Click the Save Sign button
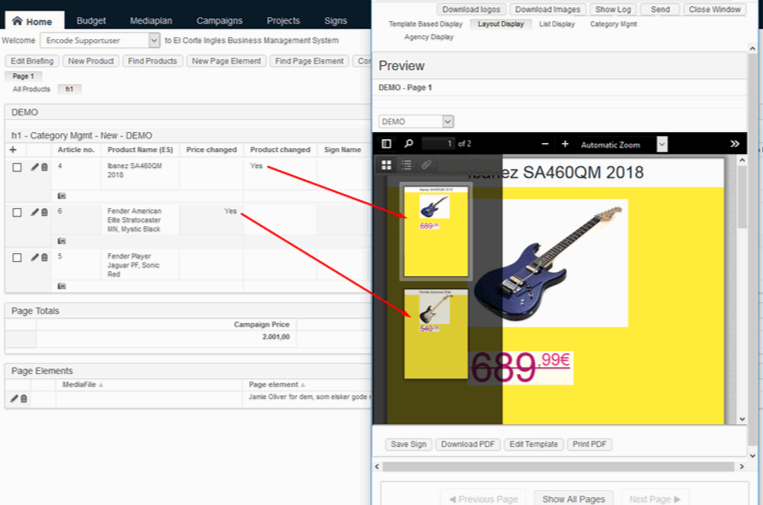The height and width of the screenshot is (505, 763). [408, 444]
